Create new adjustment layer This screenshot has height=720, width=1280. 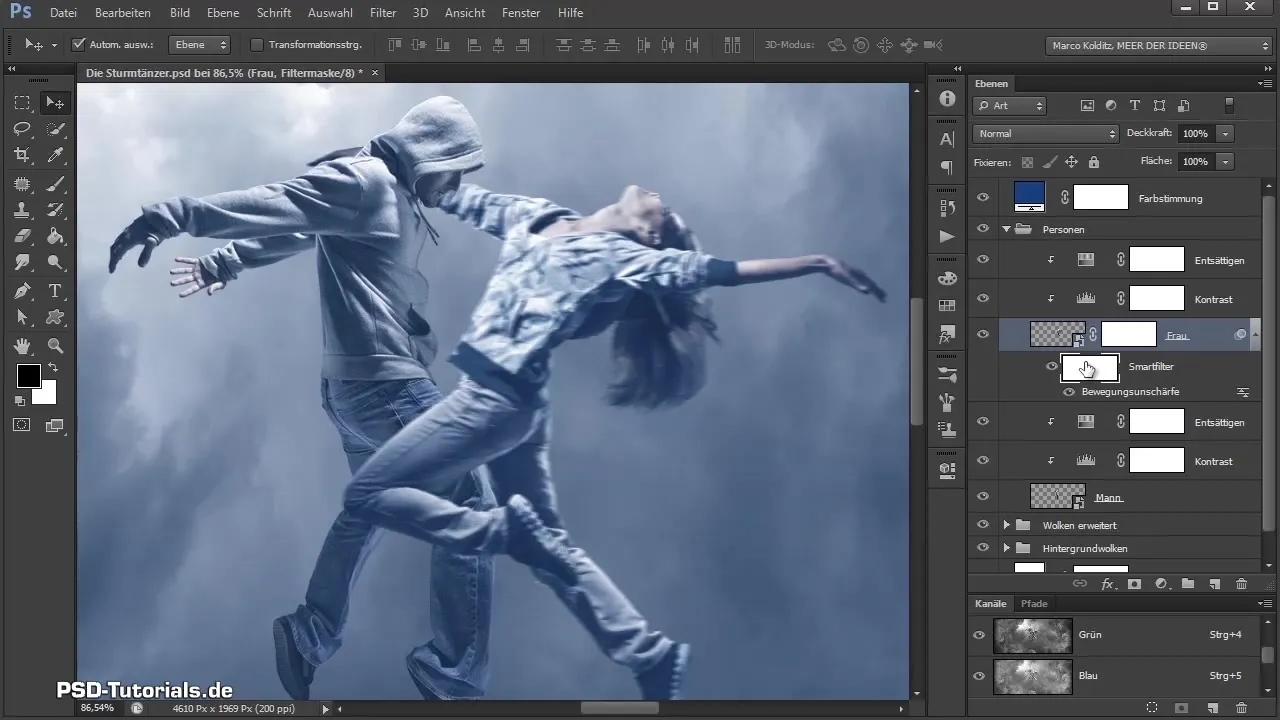click(1161, 583)
